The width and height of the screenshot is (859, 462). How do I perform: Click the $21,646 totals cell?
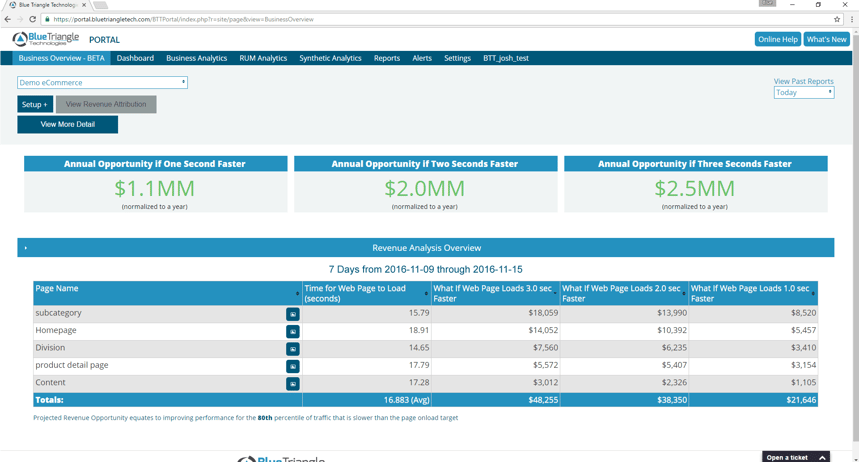pos(753,400)
